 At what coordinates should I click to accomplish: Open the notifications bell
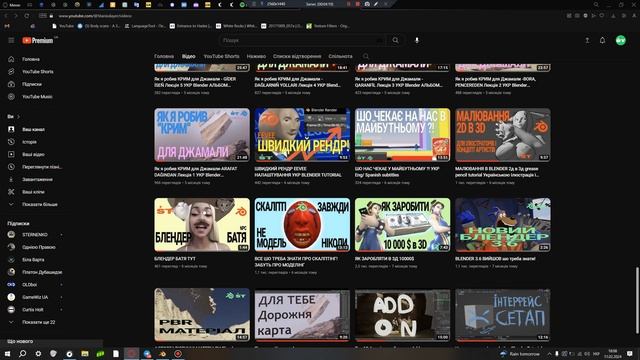[602, 40]
